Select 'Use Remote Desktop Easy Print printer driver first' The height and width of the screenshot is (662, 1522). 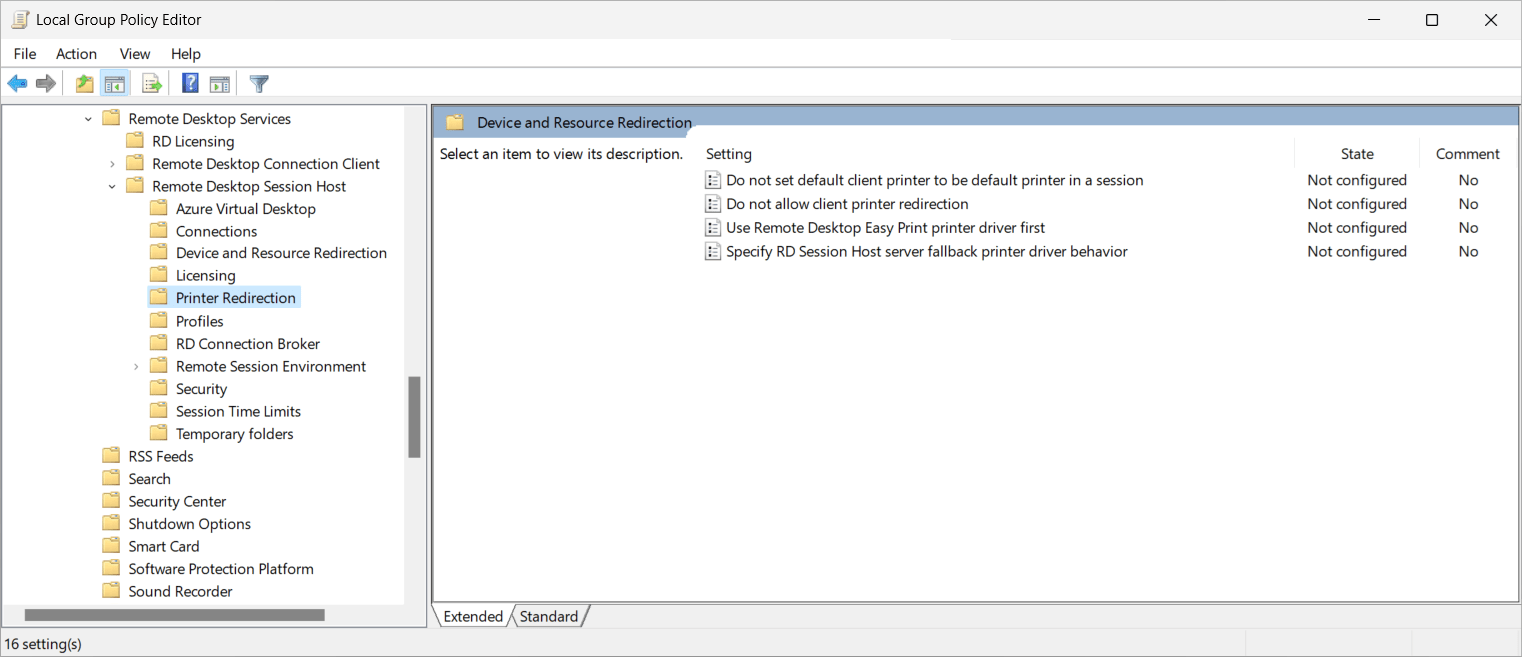pyautogui.click(x=884, y=227)
